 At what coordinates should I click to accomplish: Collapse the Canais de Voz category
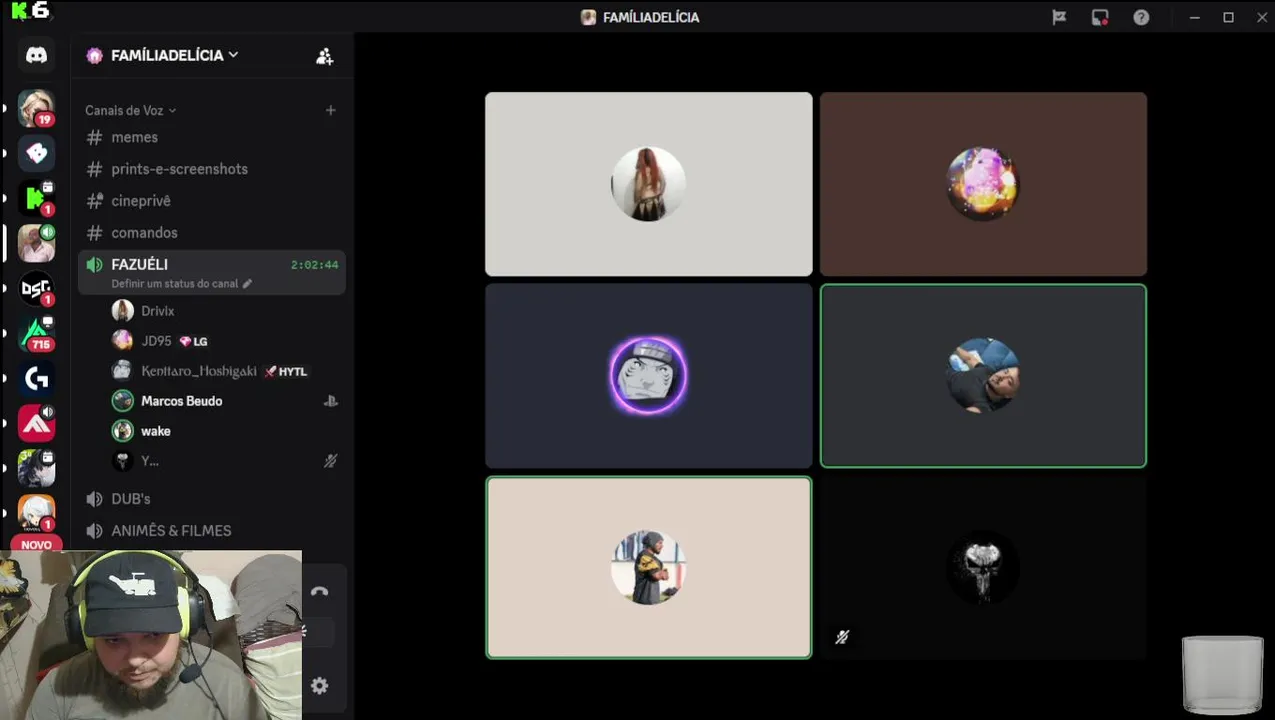pos(130,110)
